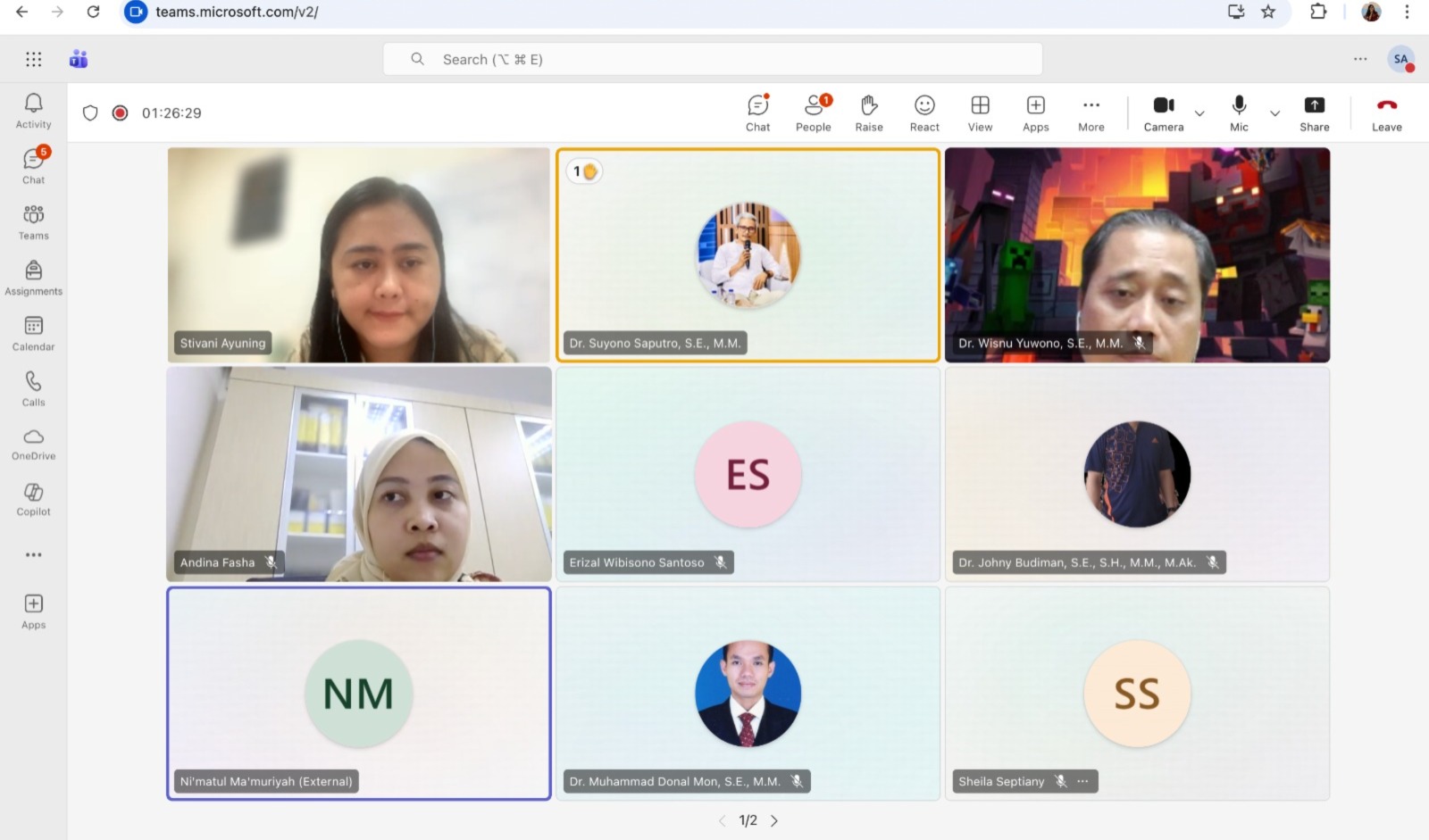Open the Assignments section in the sidebar
This screenshot has height=840, width=1429.
33,276
